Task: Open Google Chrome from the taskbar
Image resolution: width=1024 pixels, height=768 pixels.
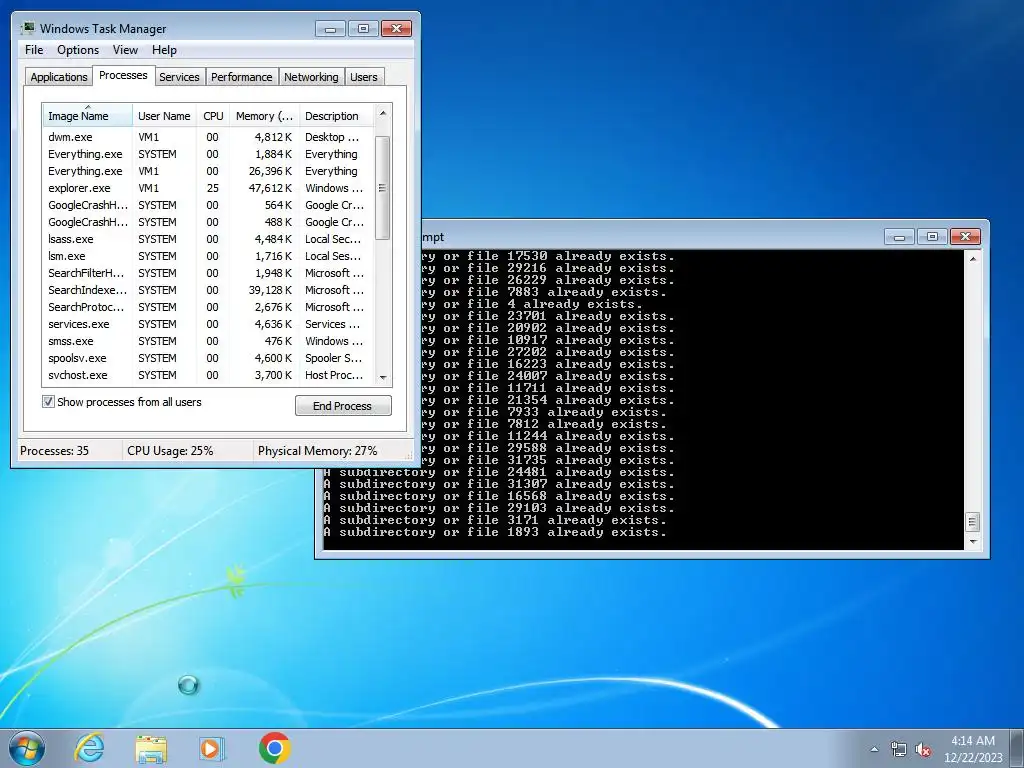Action: click(274, 748)
